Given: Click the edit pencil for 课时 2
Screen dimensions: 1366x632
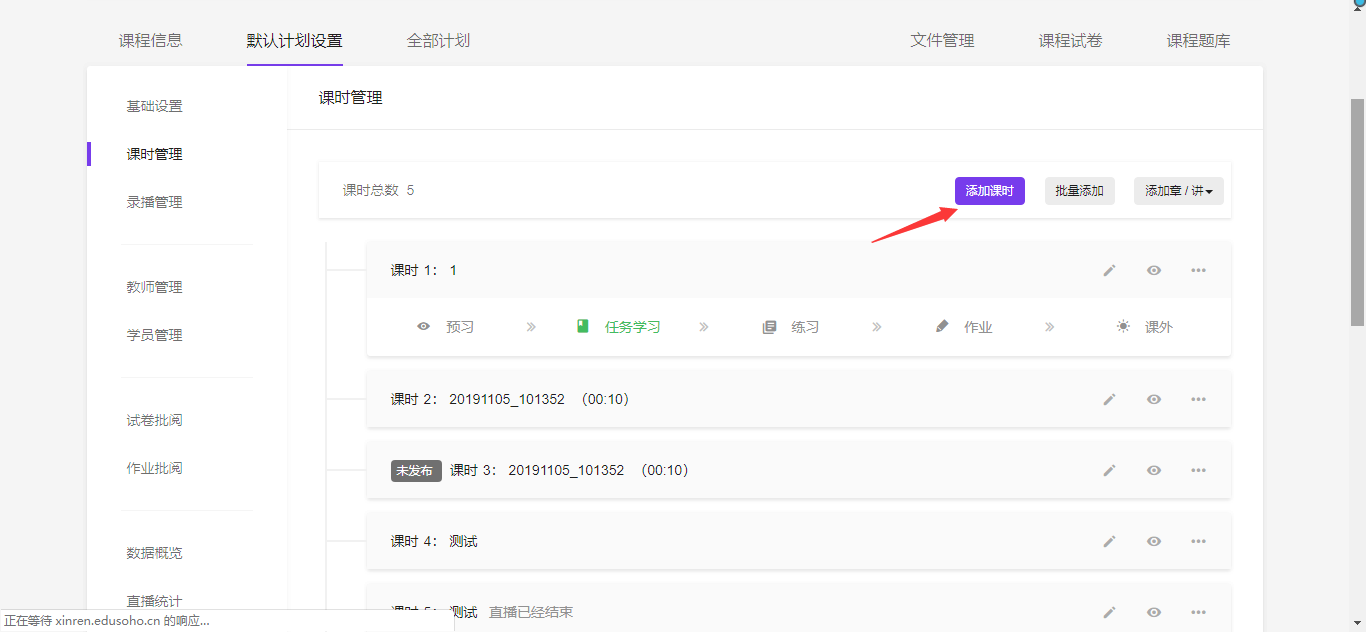Looking at the screenshot, I should tap(1109, 399).
